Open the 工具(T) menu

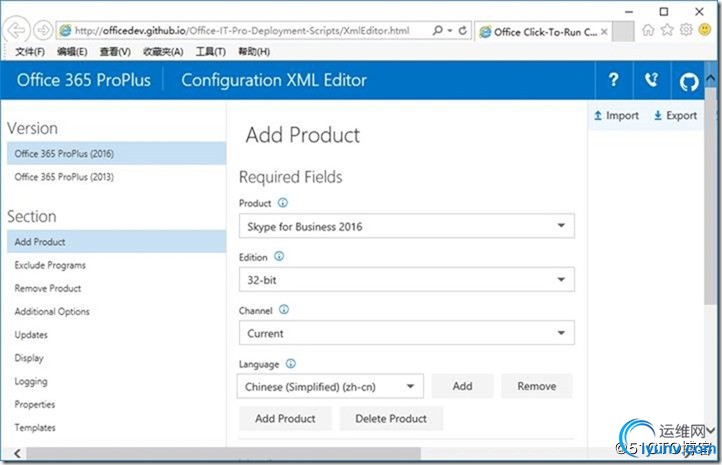pyautogui.click(x=210, y=52)
